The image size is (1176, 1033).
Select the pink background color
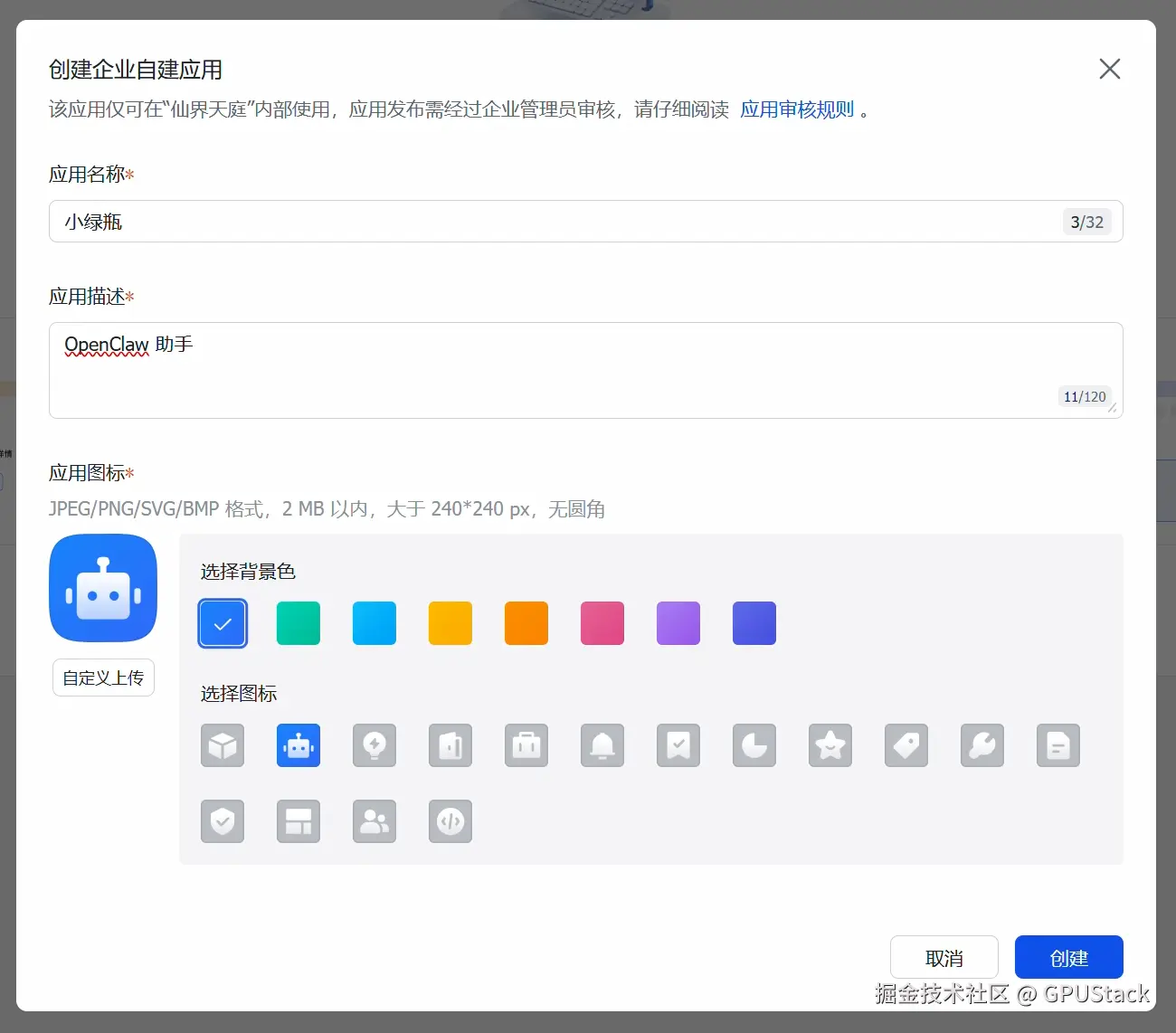coord(602,623)
